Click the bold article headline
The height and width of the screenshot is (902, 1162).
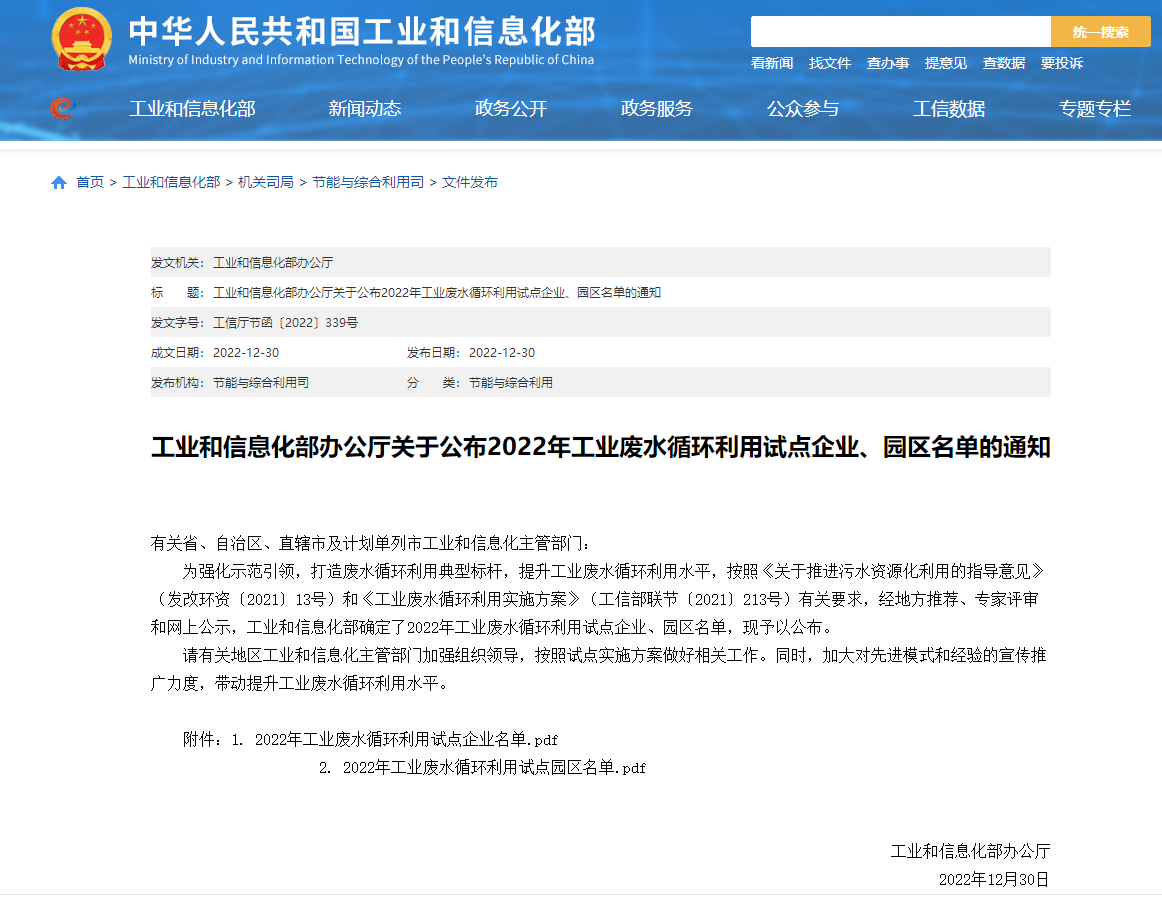pyautogui.click(x=601, y=447)
